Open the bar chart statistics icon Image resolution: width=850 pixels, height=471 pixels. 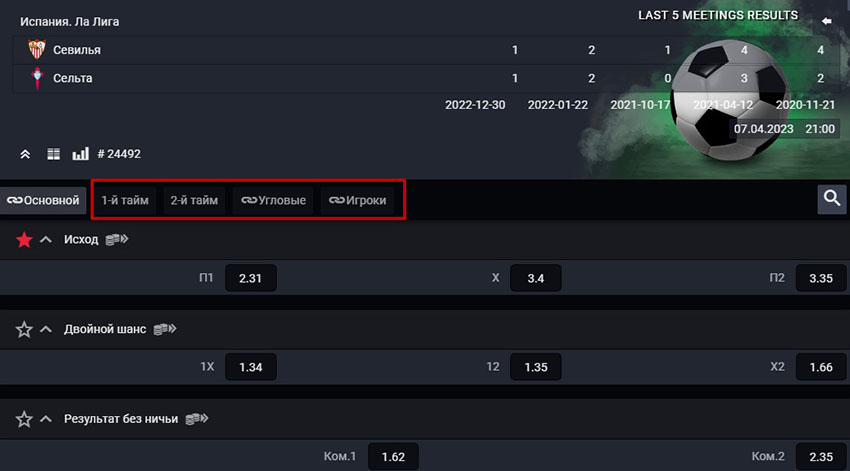click(x=80, y=154)
